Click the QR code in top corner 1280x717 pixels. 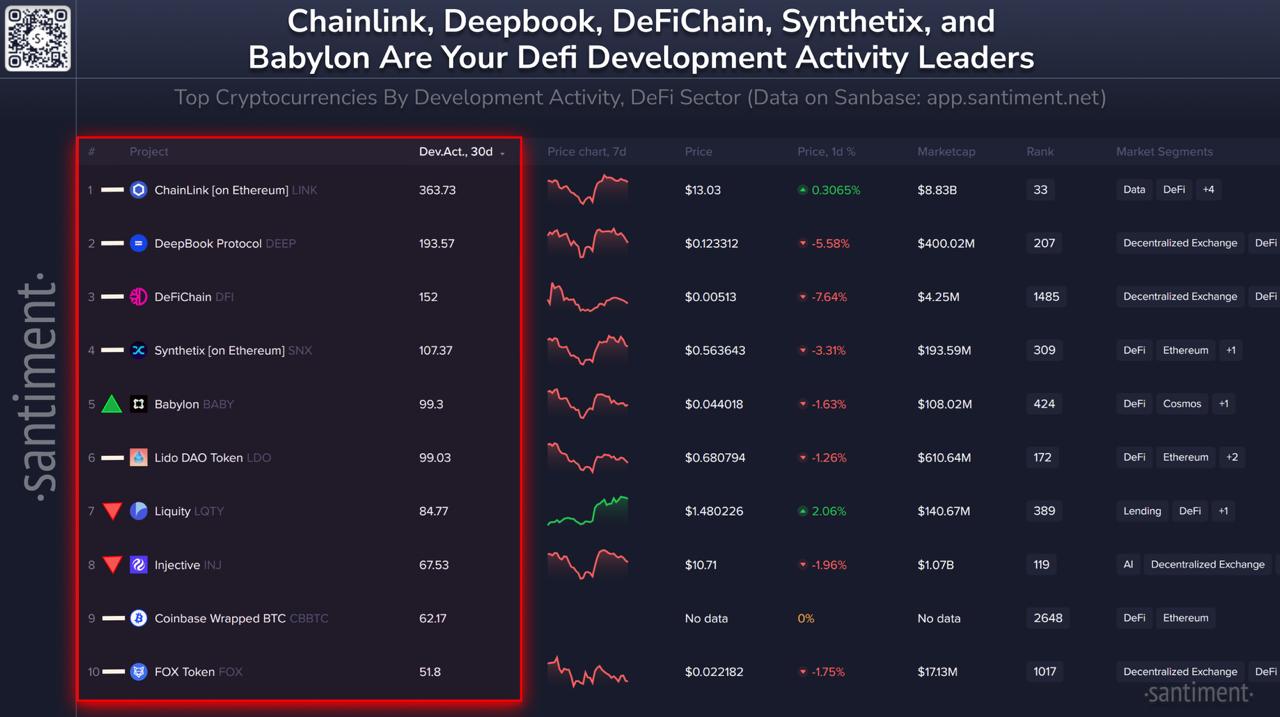pos(38,38)
